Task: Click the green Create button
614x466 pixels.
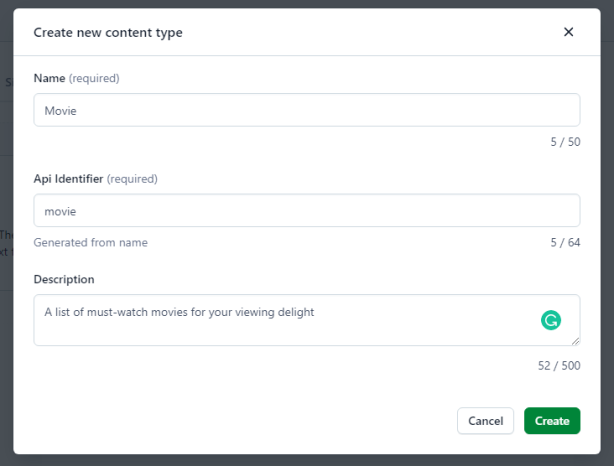Action: tap(552, 421)
